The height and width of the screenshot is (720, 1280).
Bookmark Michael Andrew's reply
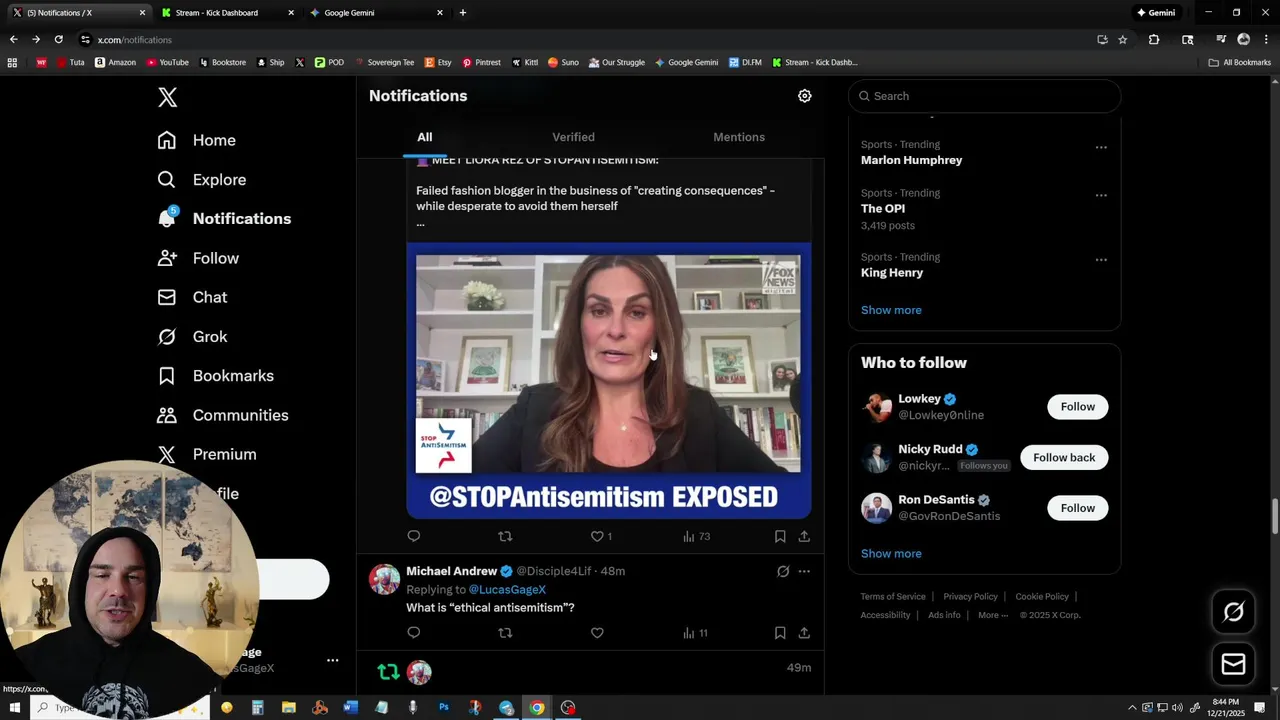(x=780, y=632)
